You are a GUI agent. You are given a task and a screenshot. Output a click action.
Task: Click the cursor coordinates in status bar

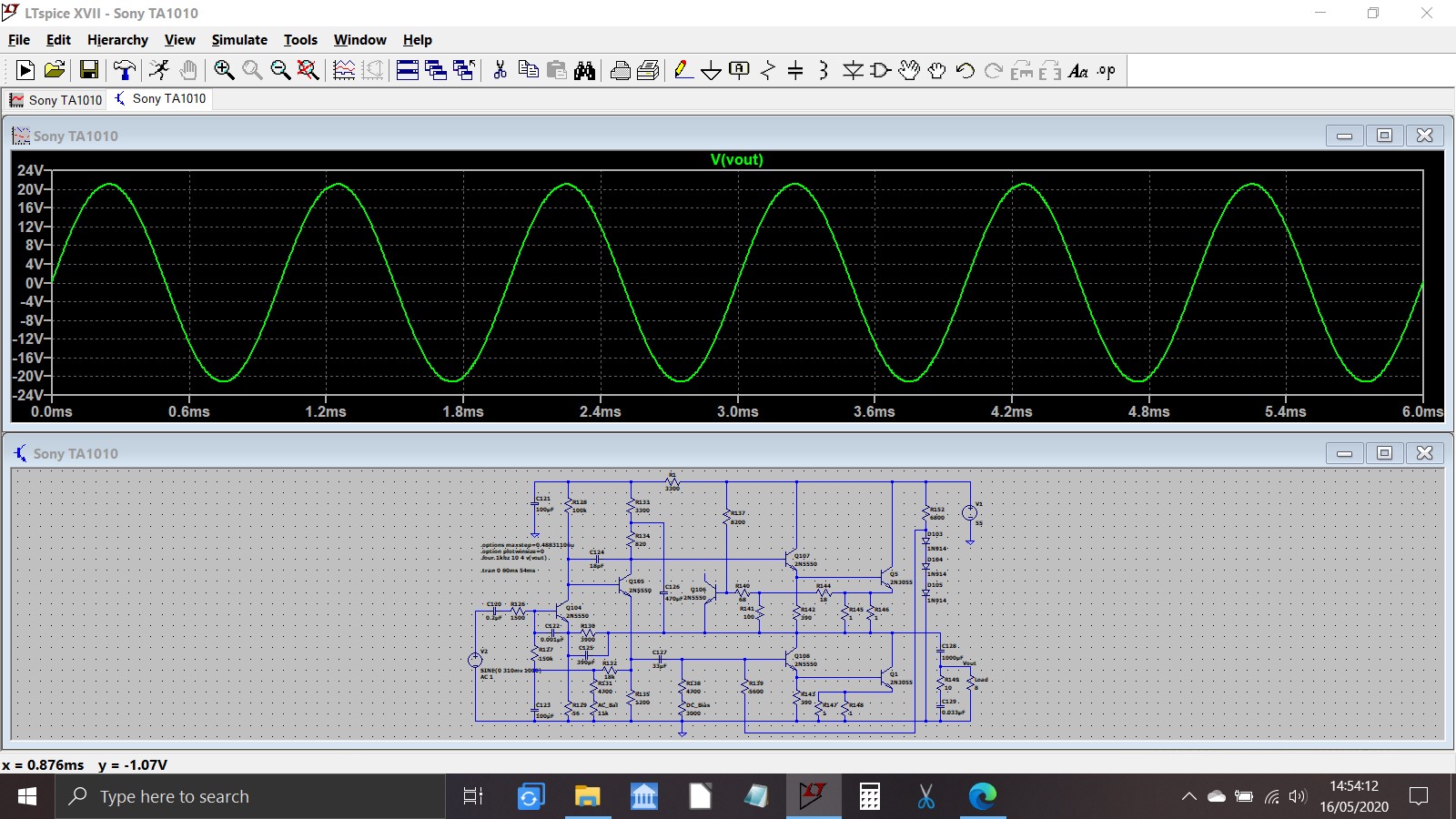click(x=85, y=765)
